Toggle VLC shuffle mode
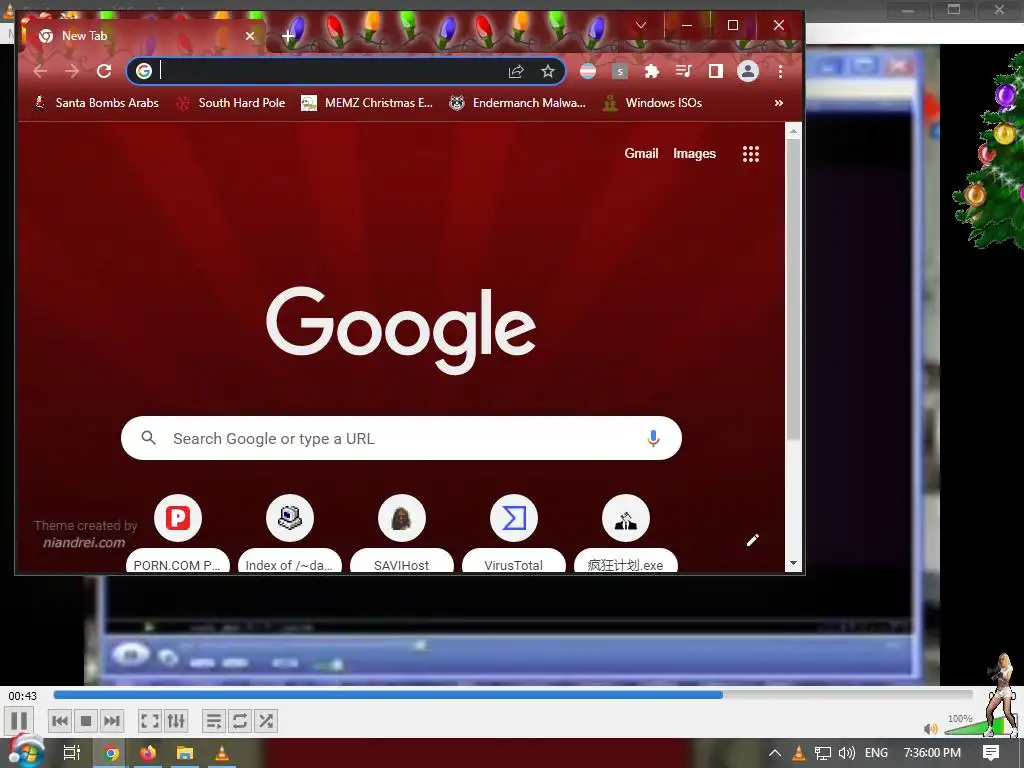 tap(266, 721)
